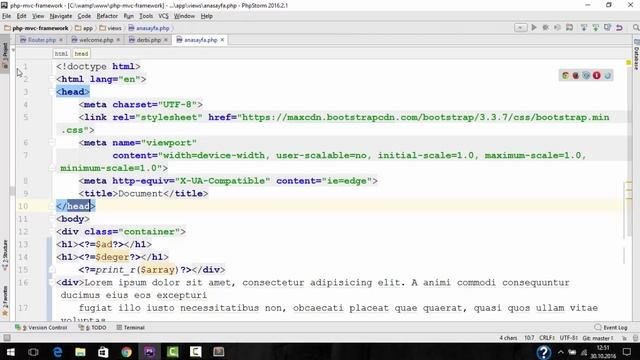Click the 10:7 caret position indicator
The width and height of the screenshot is (640, 360).
point(529,338)
